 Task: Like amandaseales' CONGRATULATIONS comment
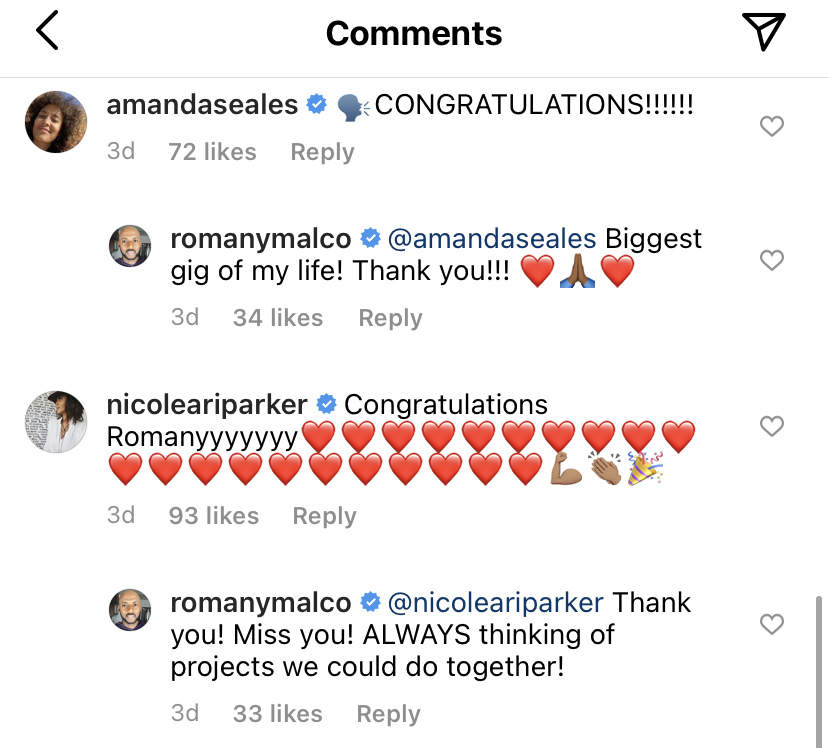click(x=771, y=126)
